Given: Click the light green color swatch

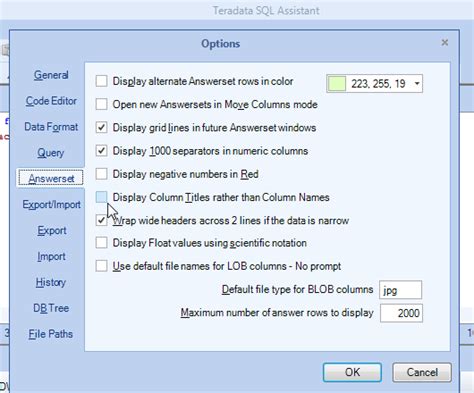Looking at the screenshot, I should pos(337,83).
